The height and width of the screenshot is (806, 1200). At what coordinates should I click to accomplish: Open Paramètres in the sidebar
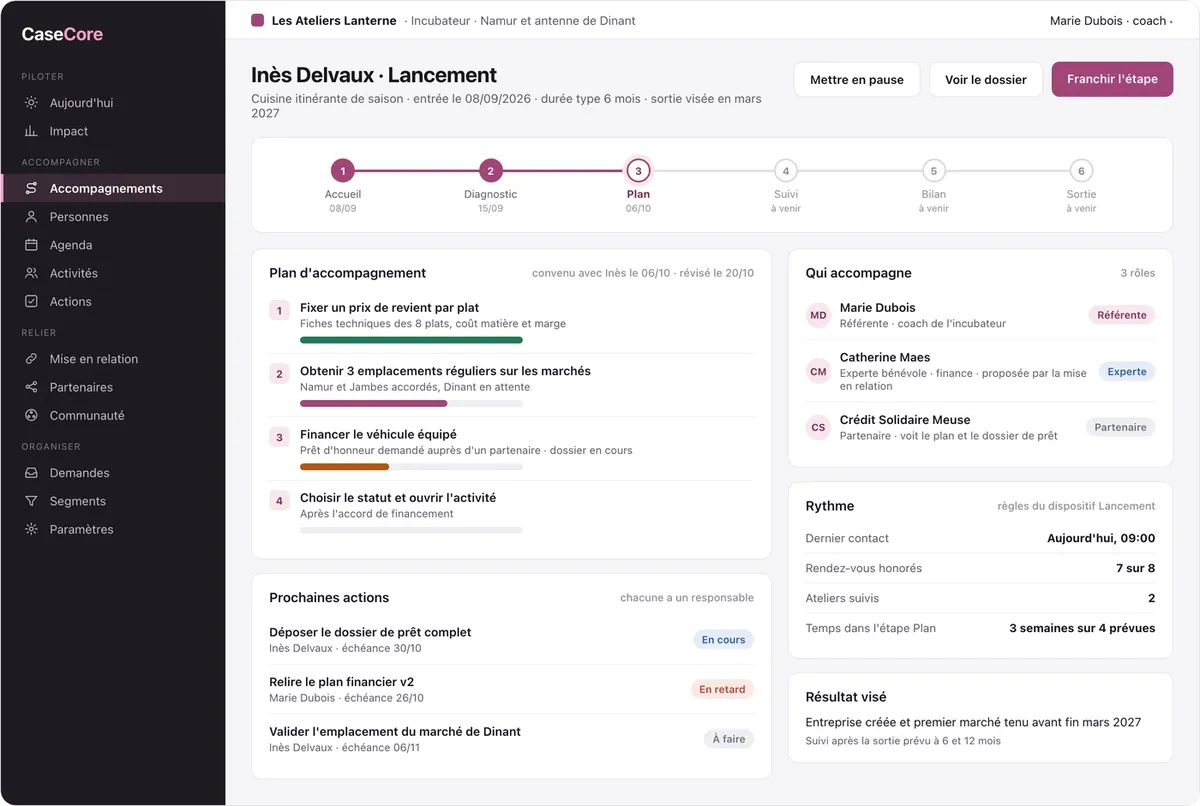point(113,529)
